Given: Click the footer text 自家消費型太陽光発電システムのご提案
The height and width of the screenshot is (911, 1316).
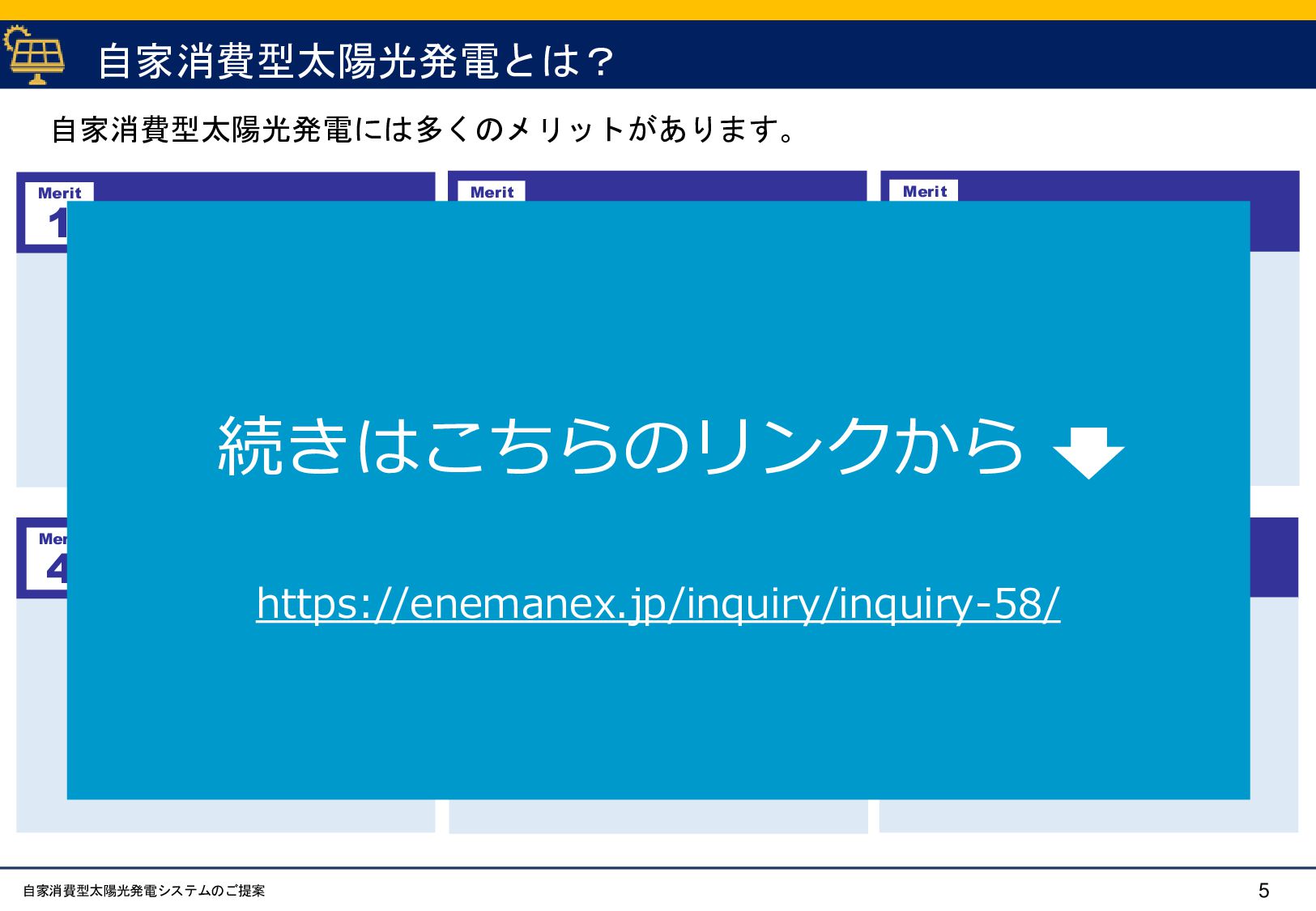Looking at the screenshot, I should point(143,891).
